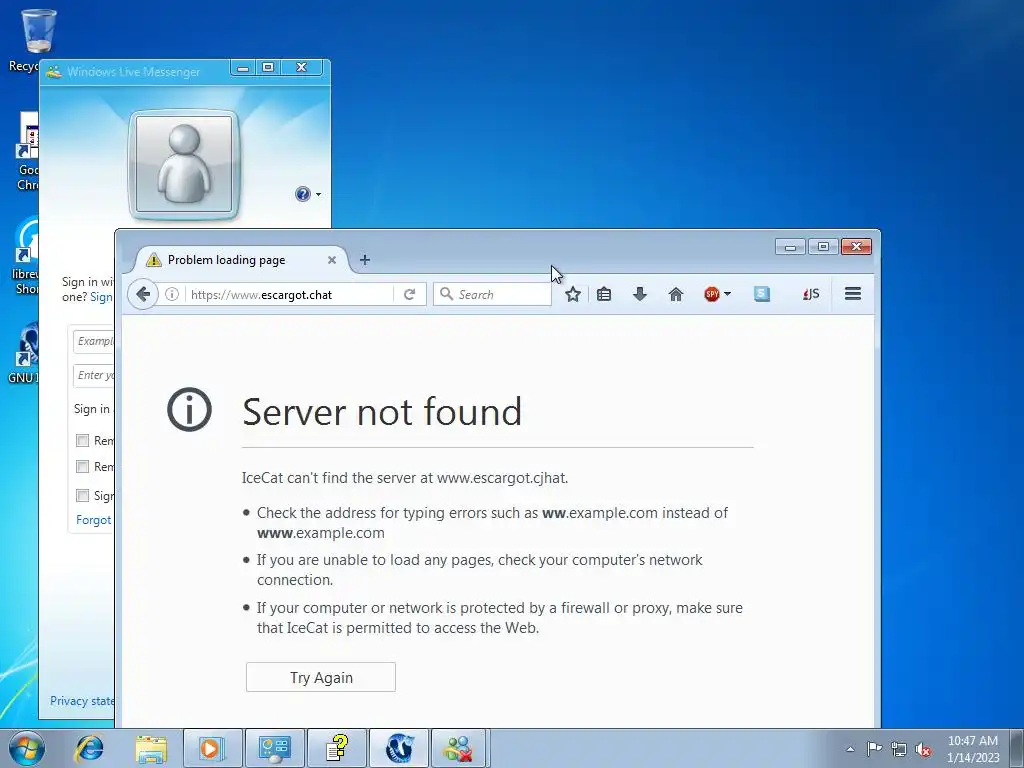
Task: Click the Messenger email address field
Action: coord(94,341)
